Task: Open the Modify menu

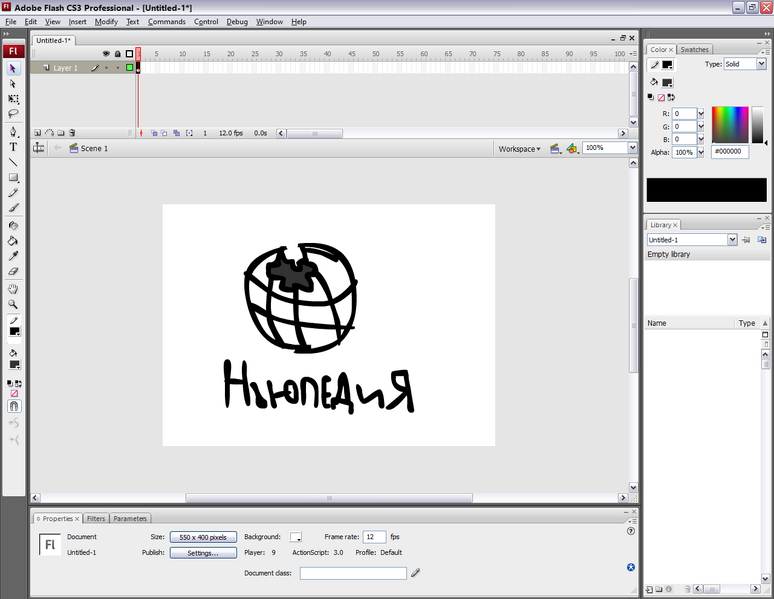Action: tap(106, 22)
